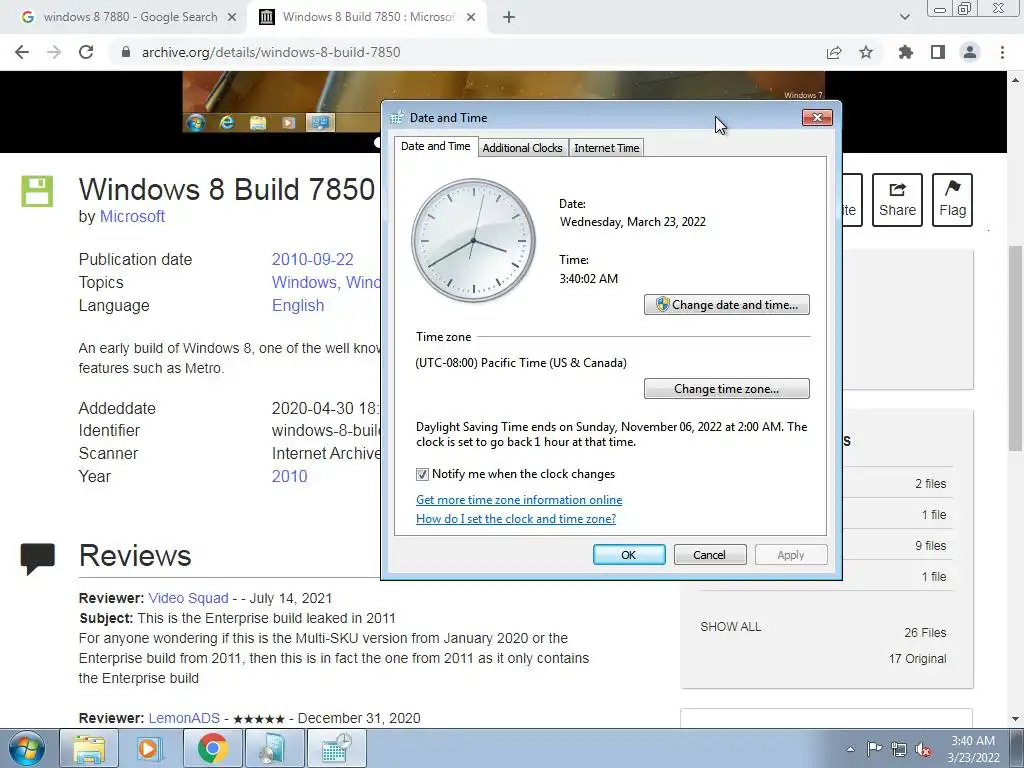Click the 9 files download entry

(930, 545)
